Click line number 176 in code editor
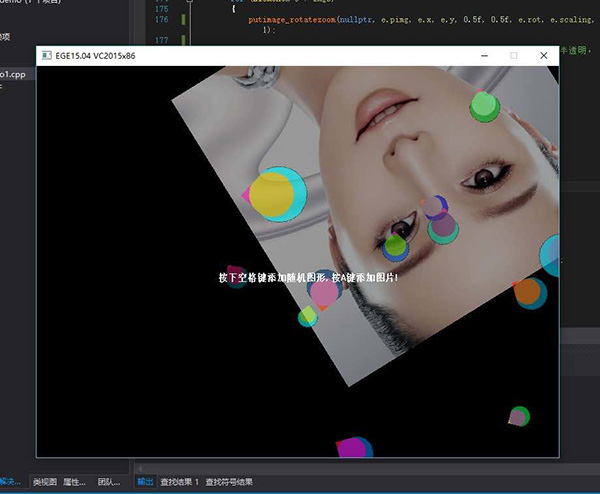The width and height of the screenshot is (600, 494). tap(161, 19)
